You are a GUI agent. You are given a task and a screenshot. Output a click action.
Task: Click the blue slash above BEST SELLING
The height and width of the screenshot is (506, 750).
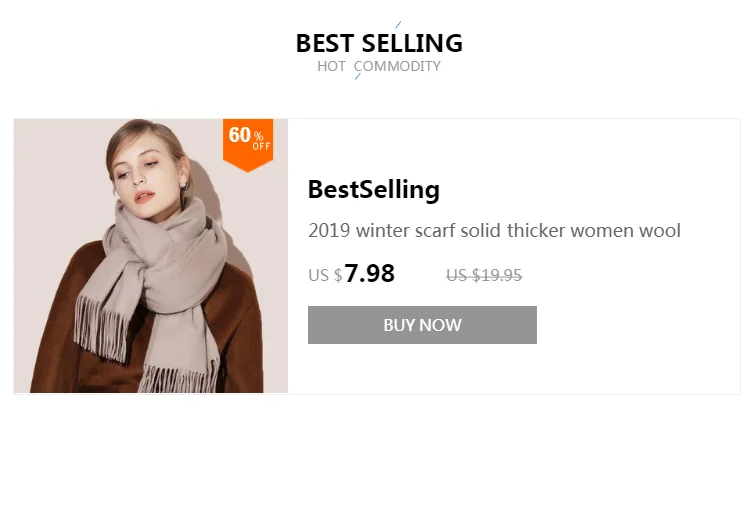click(398, 25)
